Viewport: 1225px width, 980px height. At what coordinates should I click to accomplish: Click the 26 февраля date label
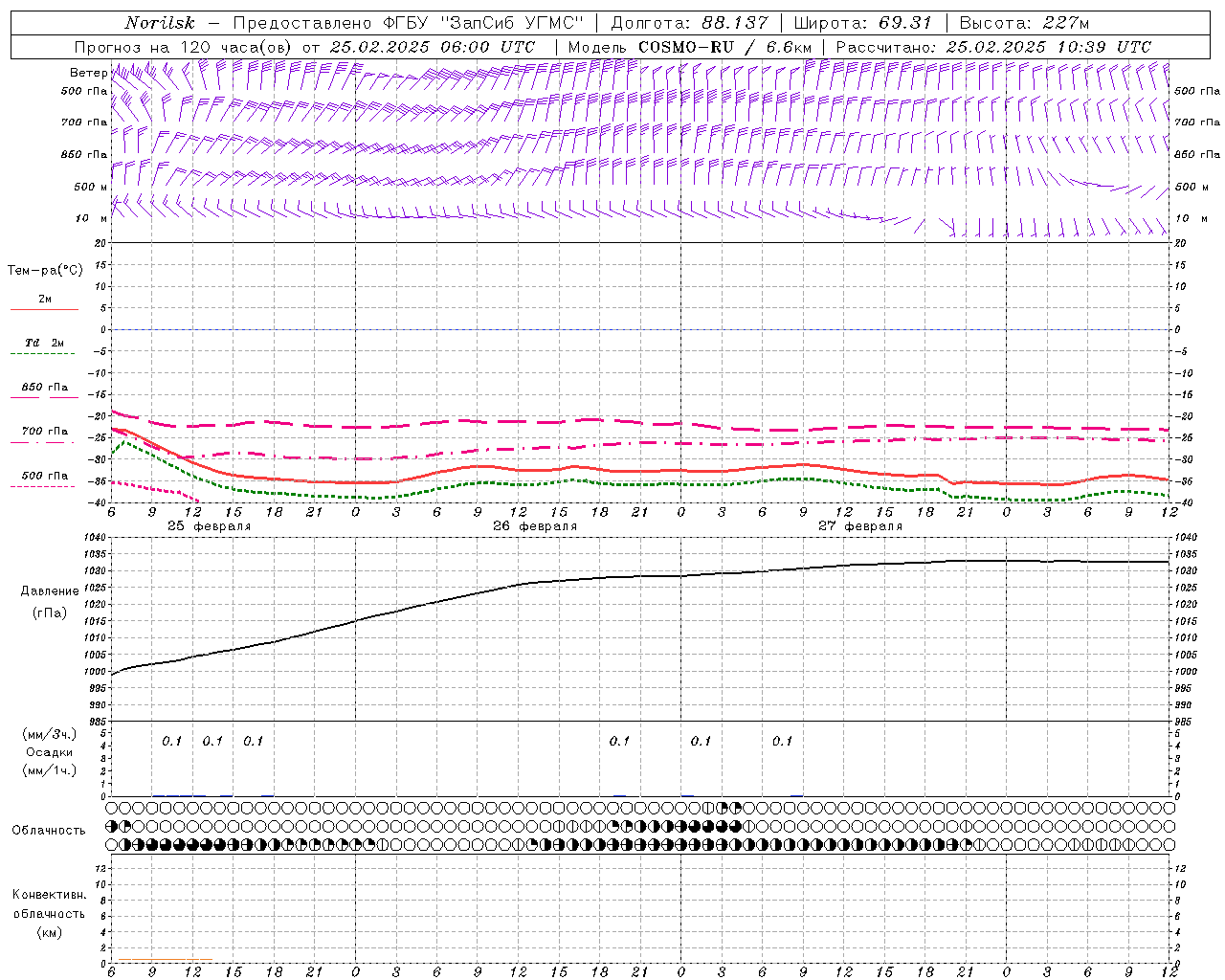(535, 526)
